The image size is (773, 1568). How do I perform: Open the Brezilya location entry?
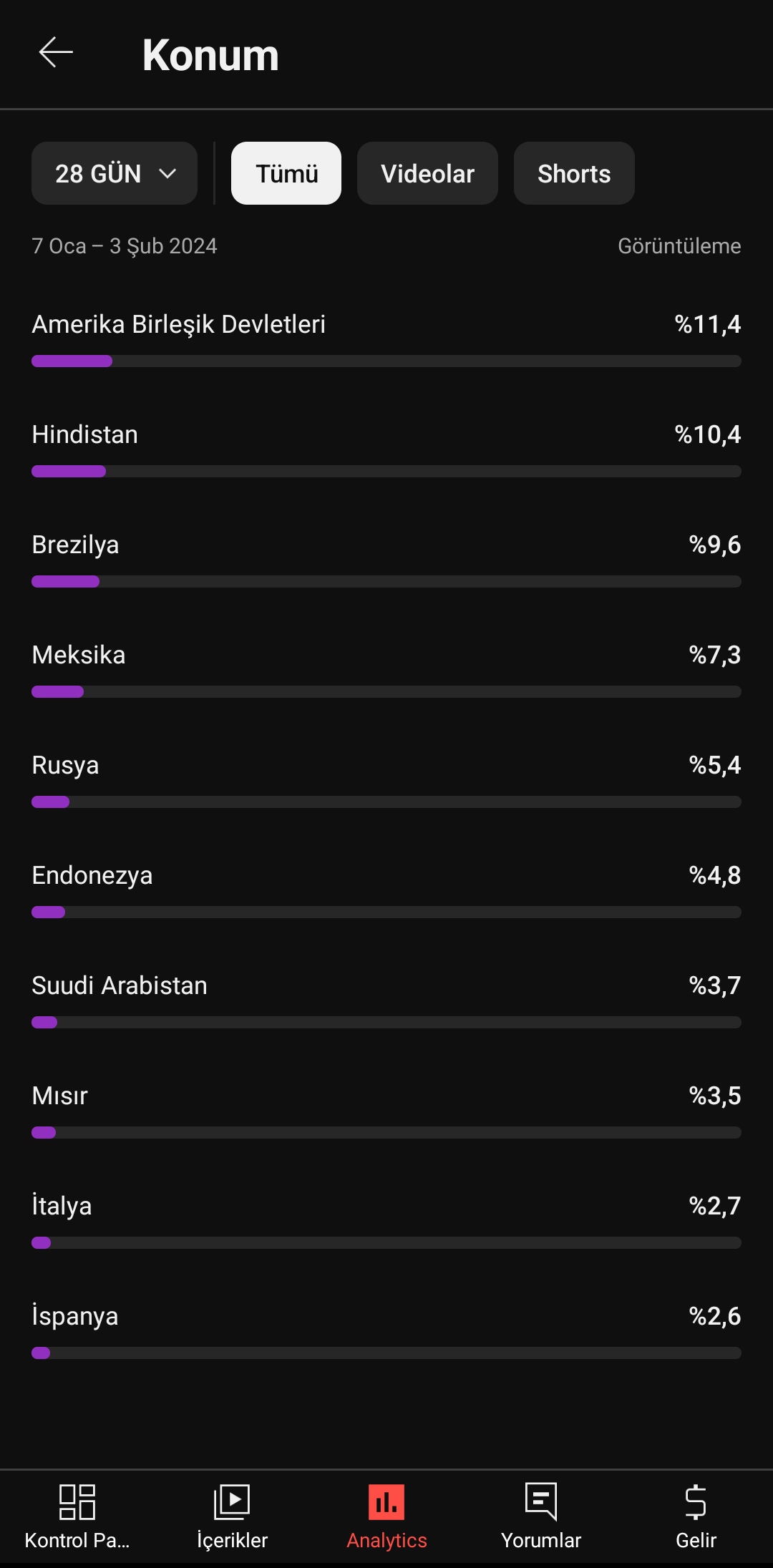tap(386, 560)
